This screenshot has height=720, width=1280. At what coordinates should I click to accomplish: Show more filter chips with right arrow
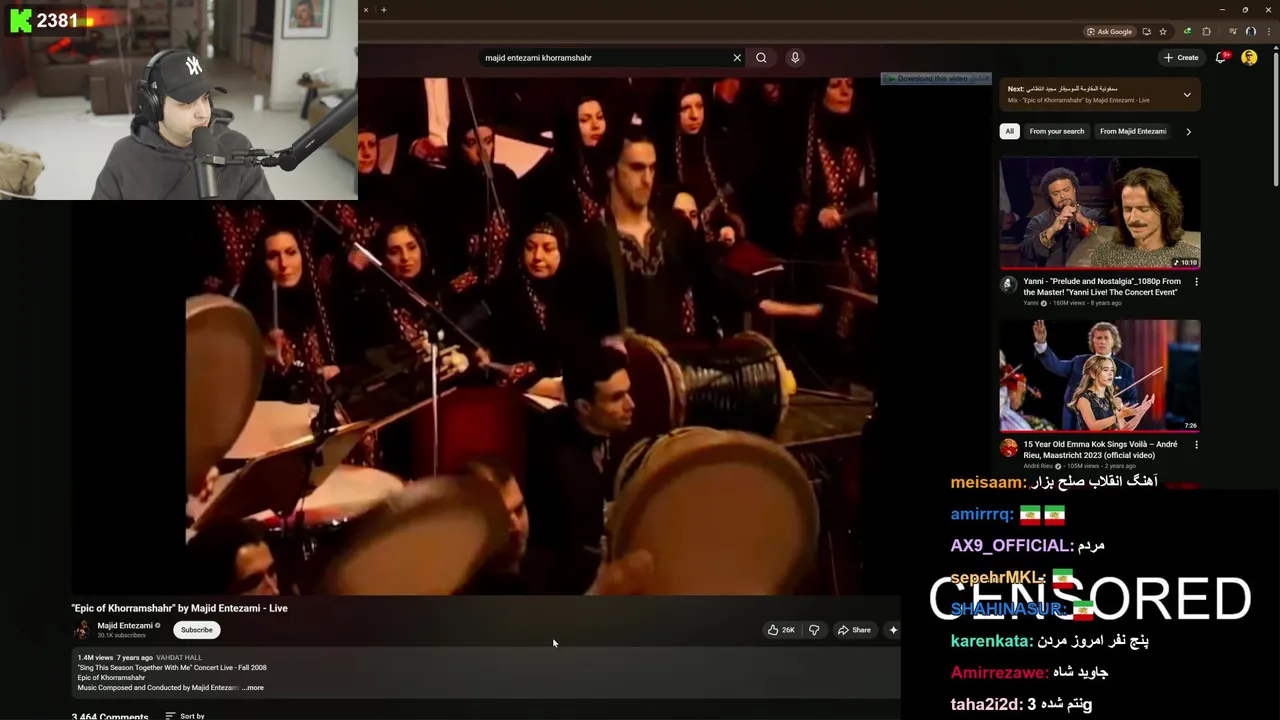coord(1188,131)
